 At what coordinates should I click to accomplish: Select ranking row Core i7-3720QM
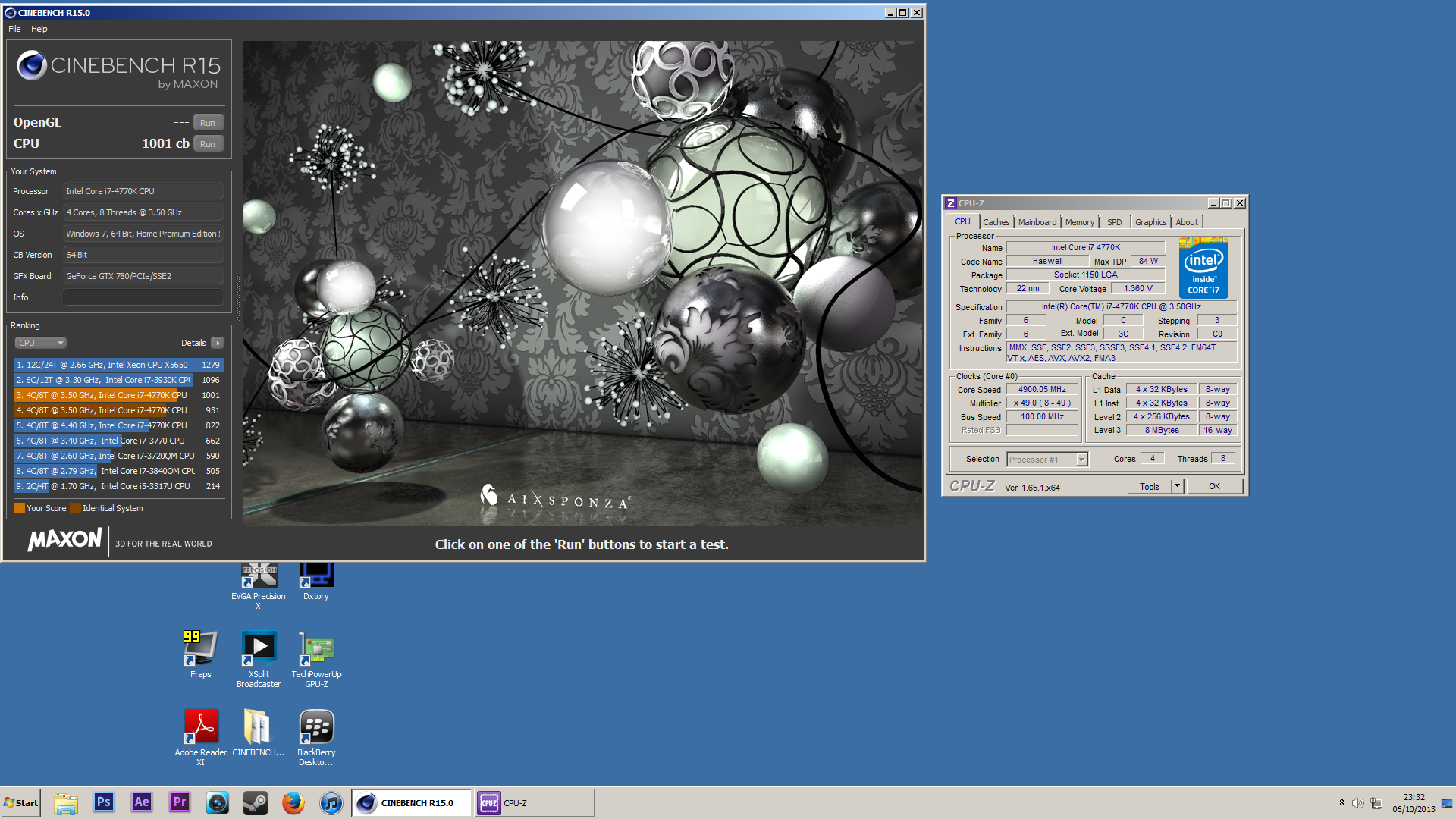118,456
